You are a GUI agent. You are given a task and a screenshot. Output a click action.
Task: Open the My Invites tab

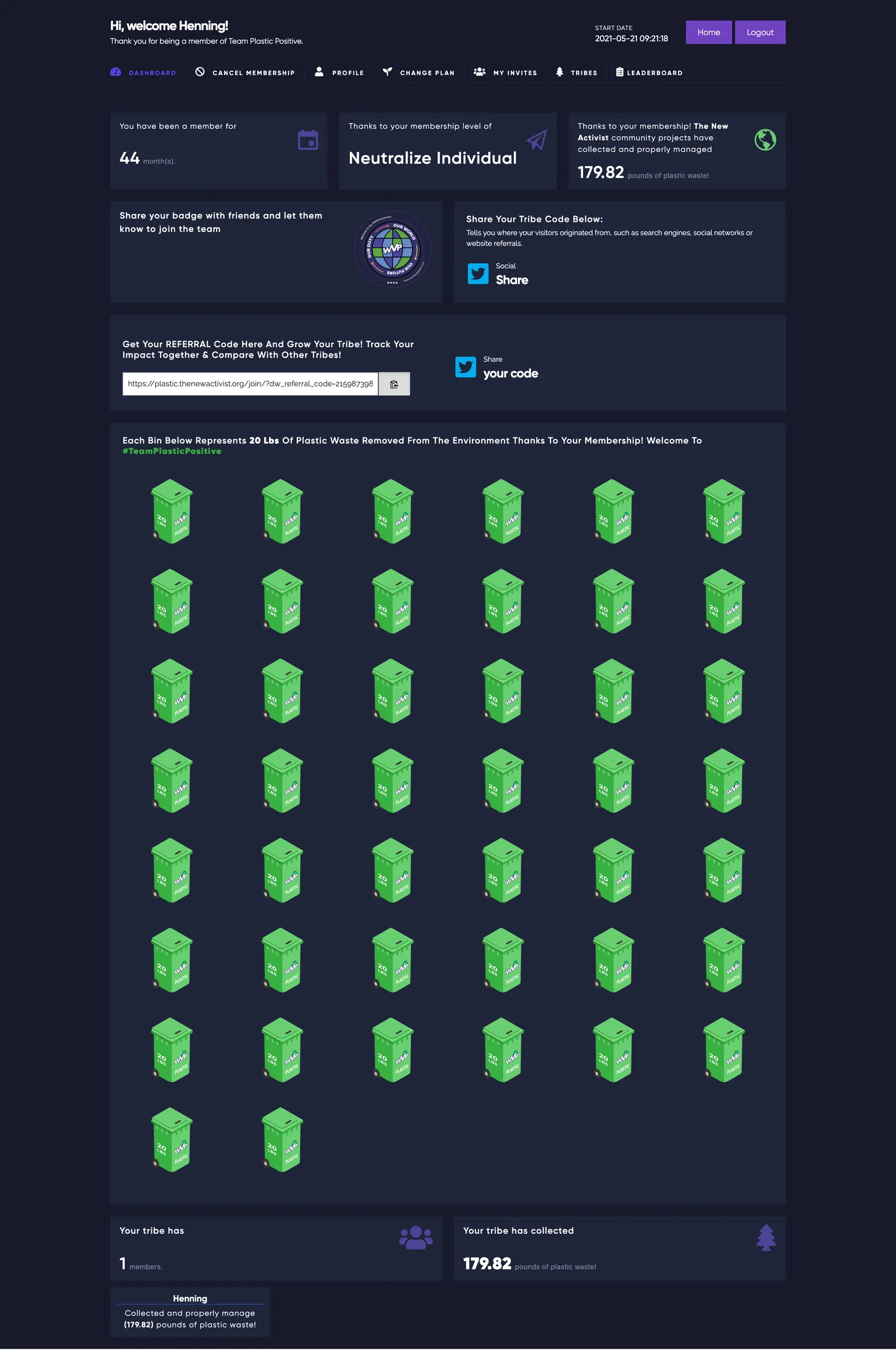click(x=505, y=73)
